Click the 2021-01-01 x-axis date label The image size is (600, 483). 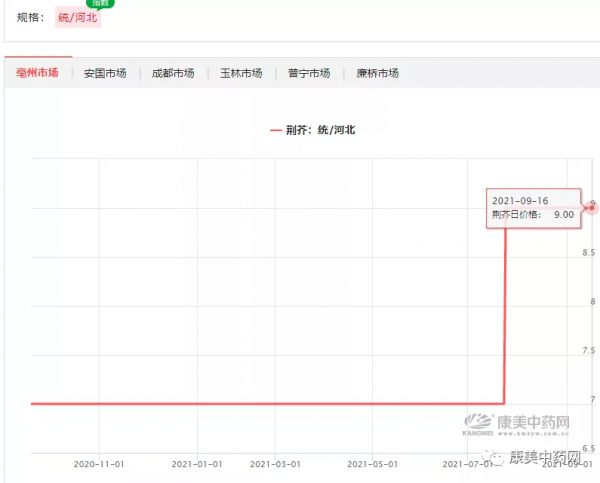coord(197,464)
